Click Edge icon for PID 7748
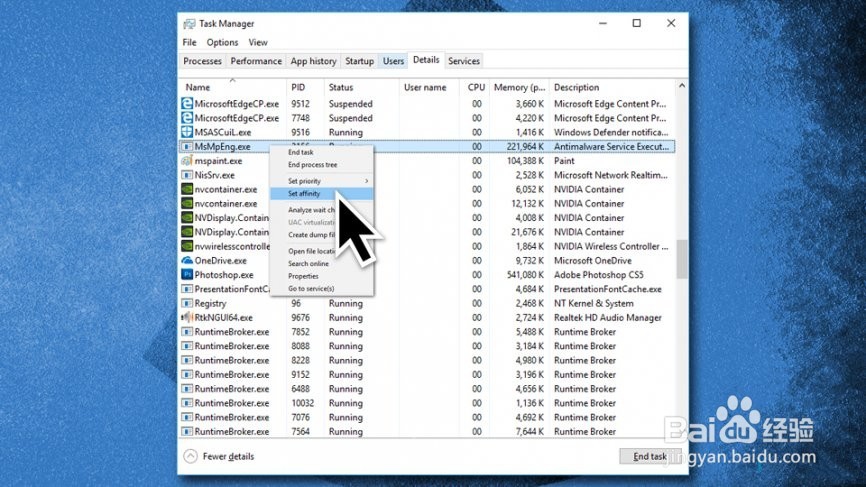Screen dimensions: 866x487 tap(187, 118)
